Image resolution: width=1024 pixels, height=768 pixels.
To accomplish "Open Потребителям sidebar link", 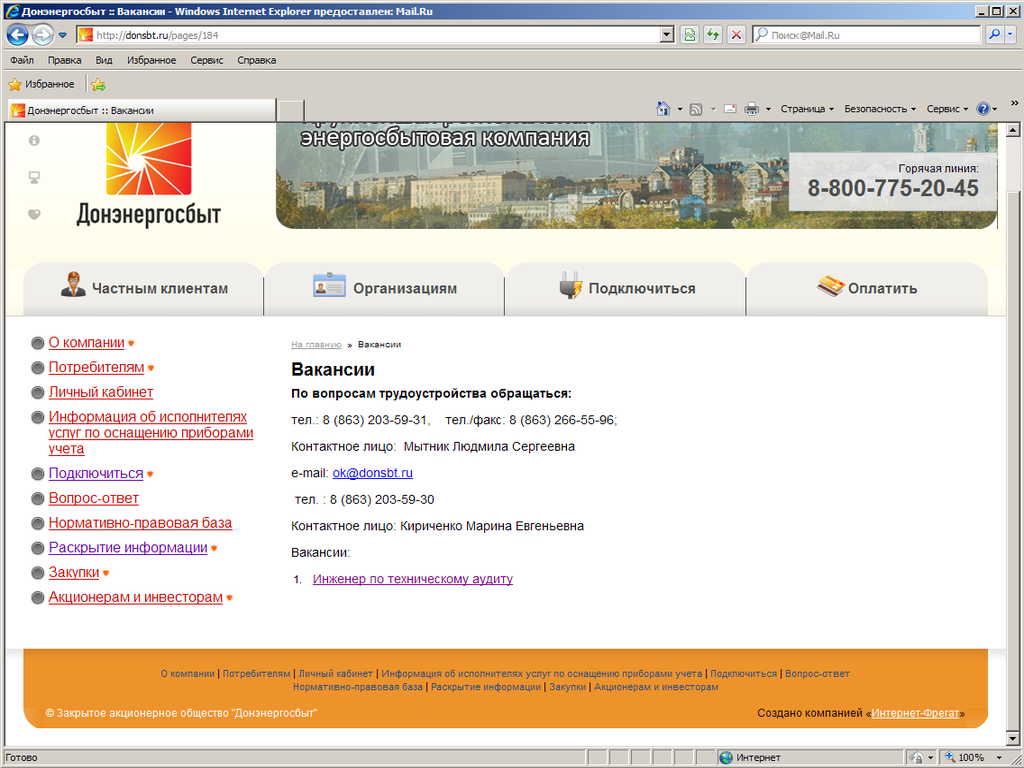I will 96,368.
